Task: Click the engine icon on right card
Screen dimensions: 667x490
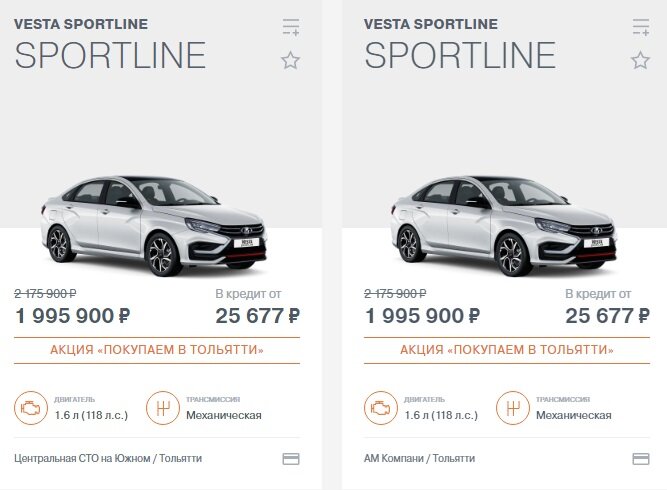Action: pos(380,408)
